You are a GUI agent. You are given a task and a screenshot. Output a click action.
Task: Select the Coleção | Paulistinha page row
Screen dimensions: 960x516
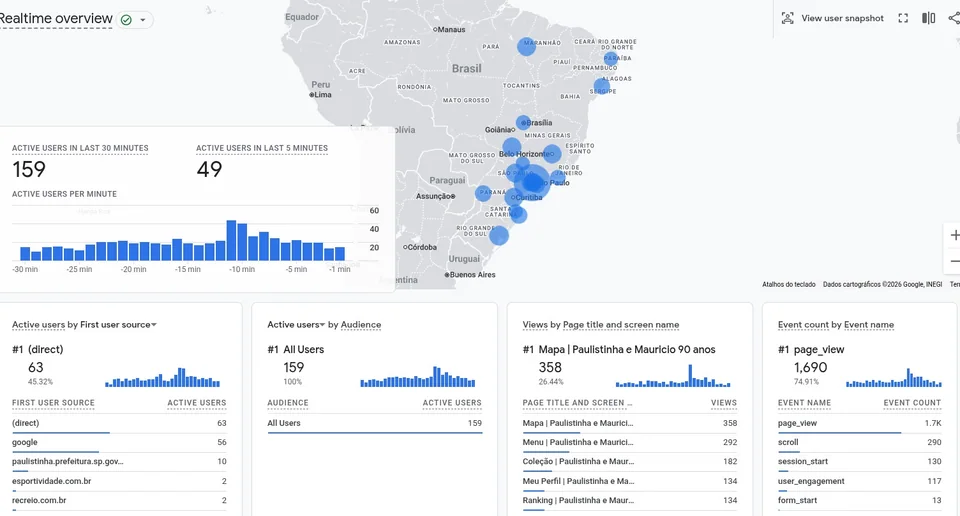tap(630, 462)
